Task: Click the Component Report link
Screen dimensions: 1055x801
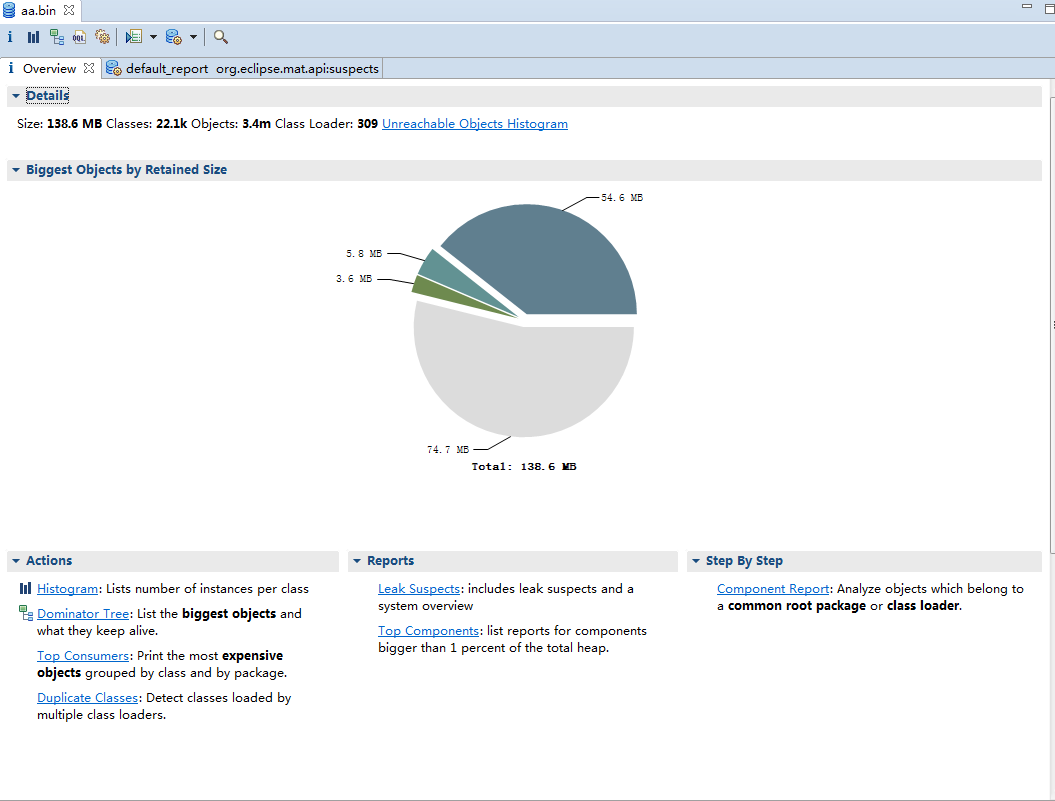Action: click(773, 589)
